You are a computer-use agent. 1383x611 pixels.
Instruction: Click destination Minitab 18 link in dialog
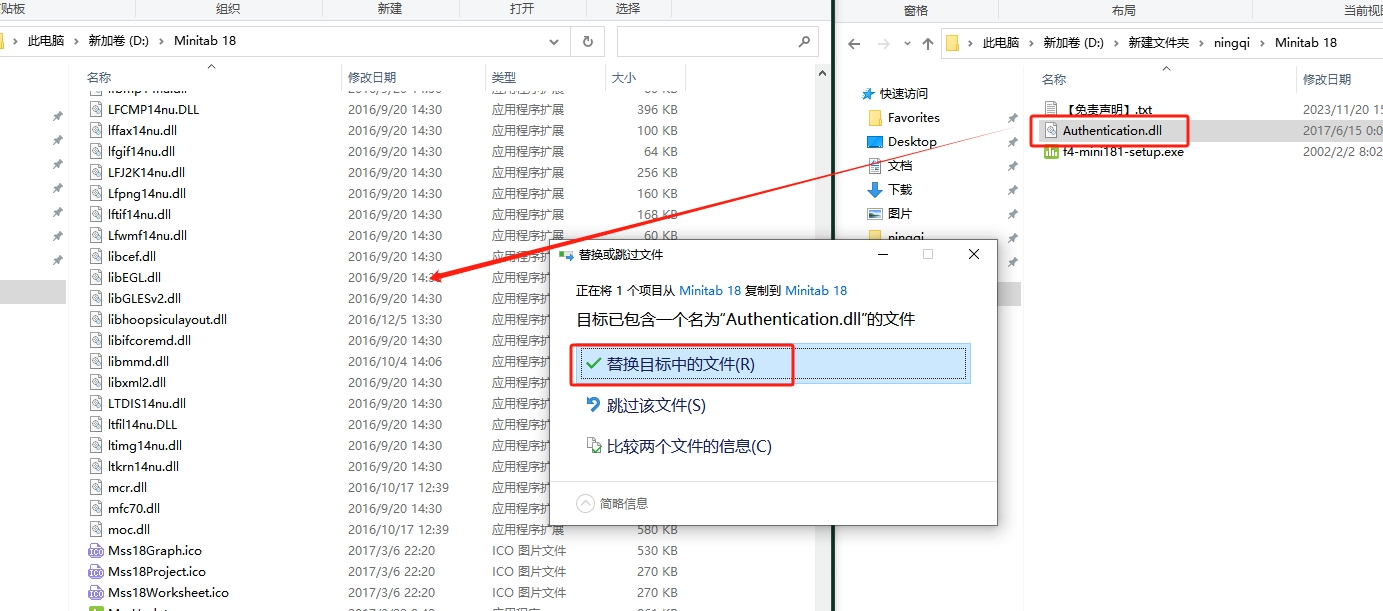tap(816, 290)
